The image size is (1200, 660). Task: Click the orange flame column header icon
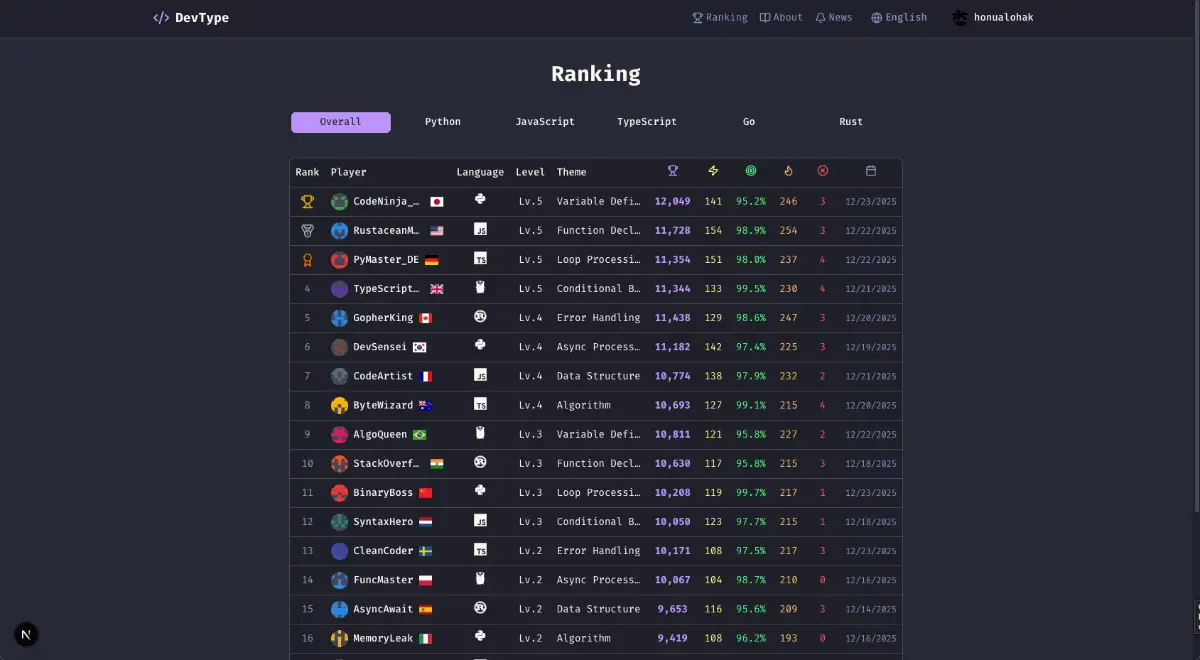tap(788, 171)
